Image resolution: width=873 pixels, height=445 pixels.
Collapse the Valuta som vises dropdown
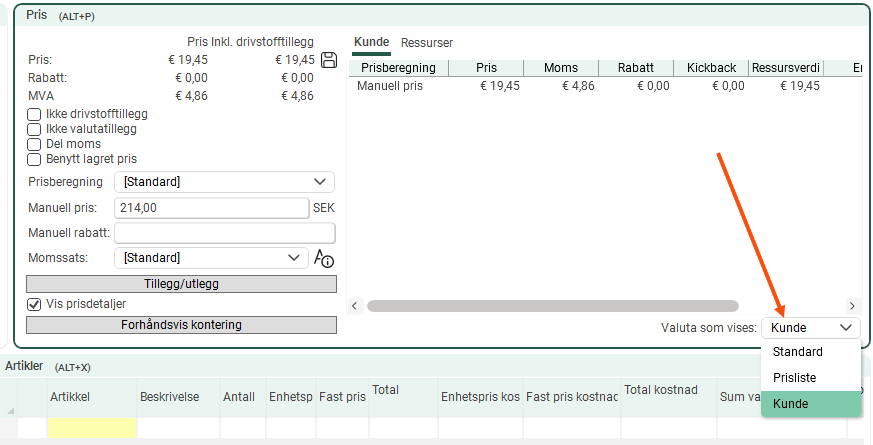click(x=810, y=327)
